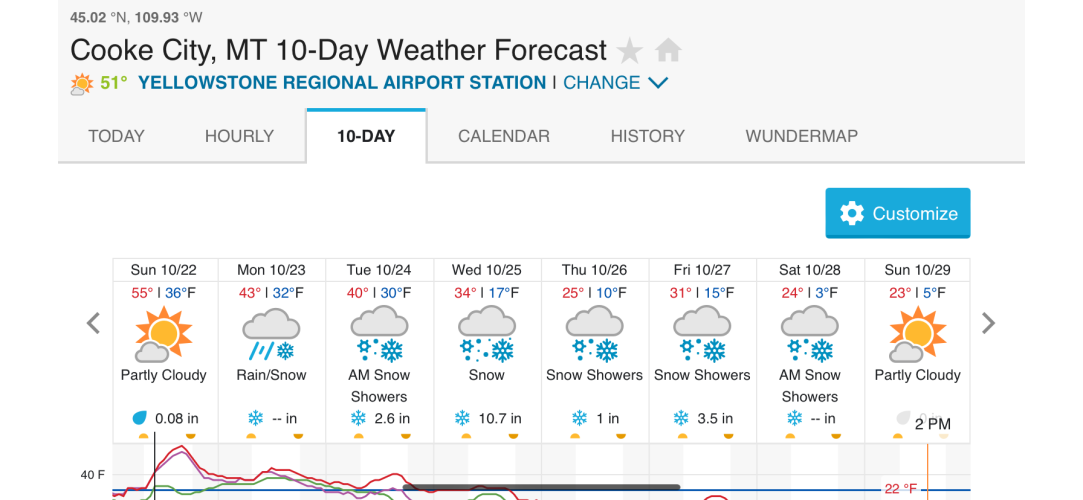
Task: Click the Customize button
Action: click(x=898, y=213)
